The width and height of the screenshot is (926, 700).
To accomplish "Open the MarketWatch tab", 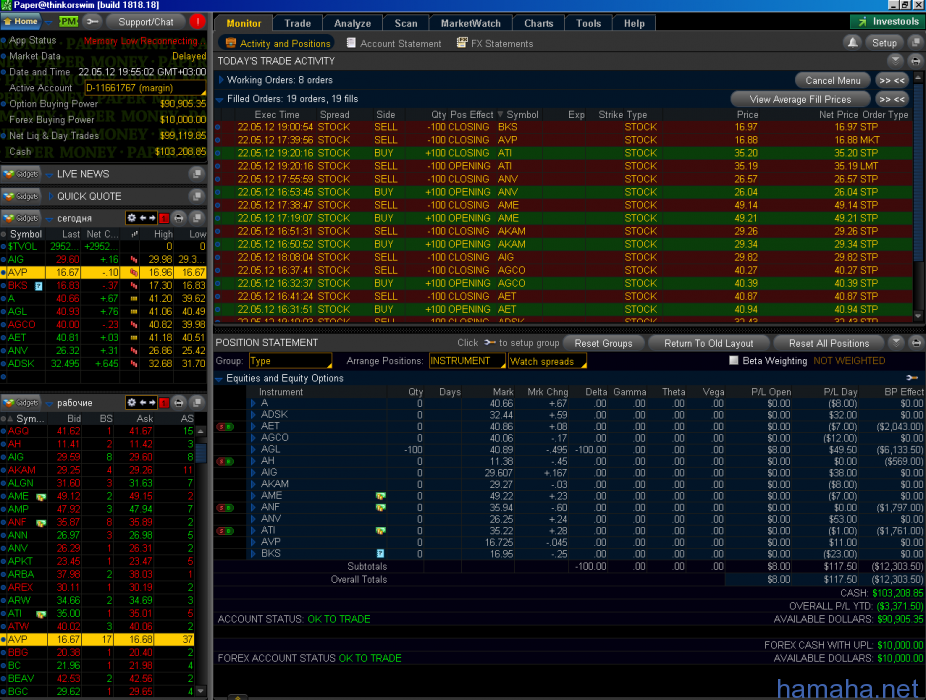I will [x=471, y=23].
